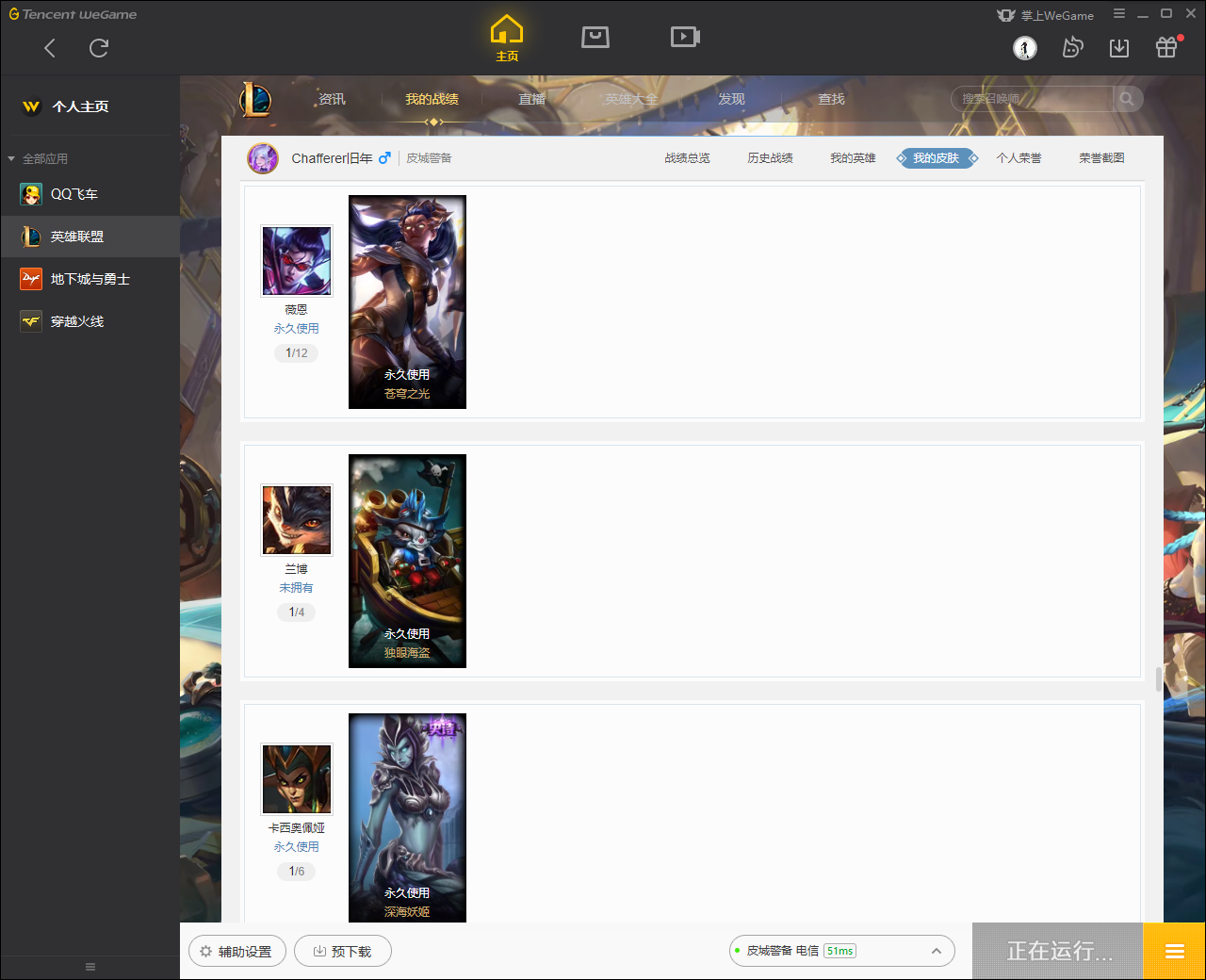Switch to 战绩总览 subtab
This screenshot has height=980, width=1206.
pos(687,158)
